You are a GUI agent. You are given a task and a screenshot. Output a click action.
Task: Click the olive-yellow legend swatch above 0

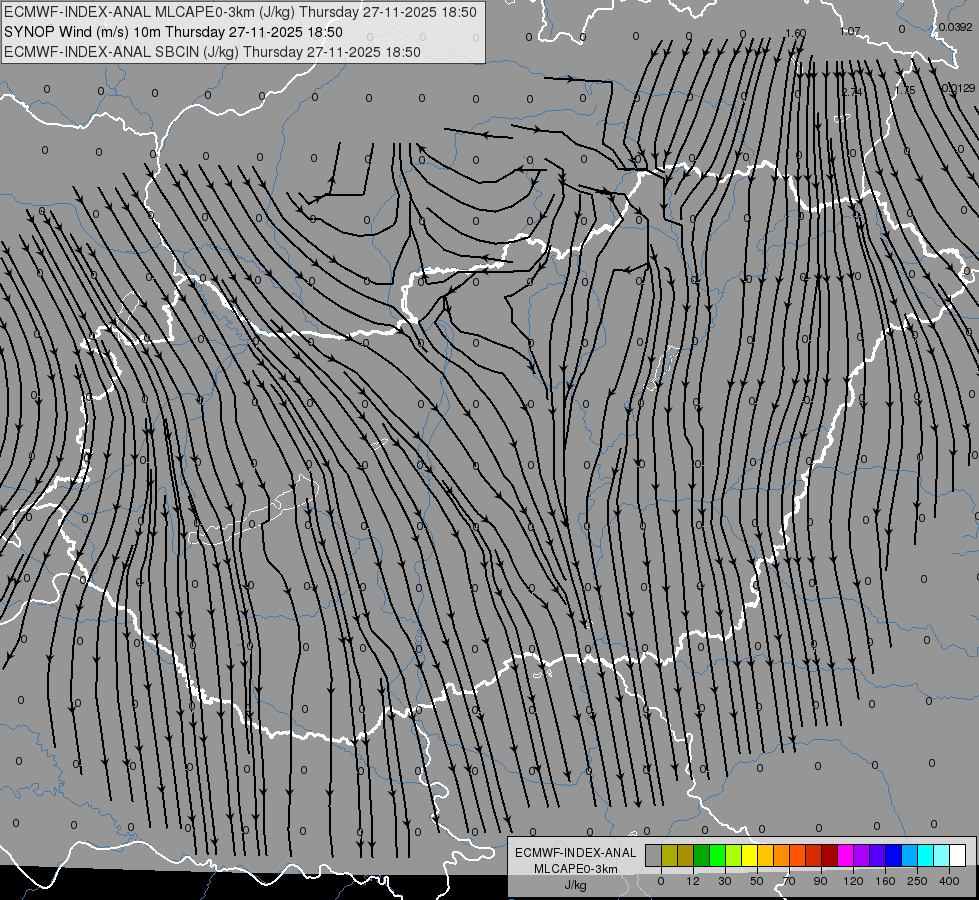pyautogui.click(x=669, y=855)
